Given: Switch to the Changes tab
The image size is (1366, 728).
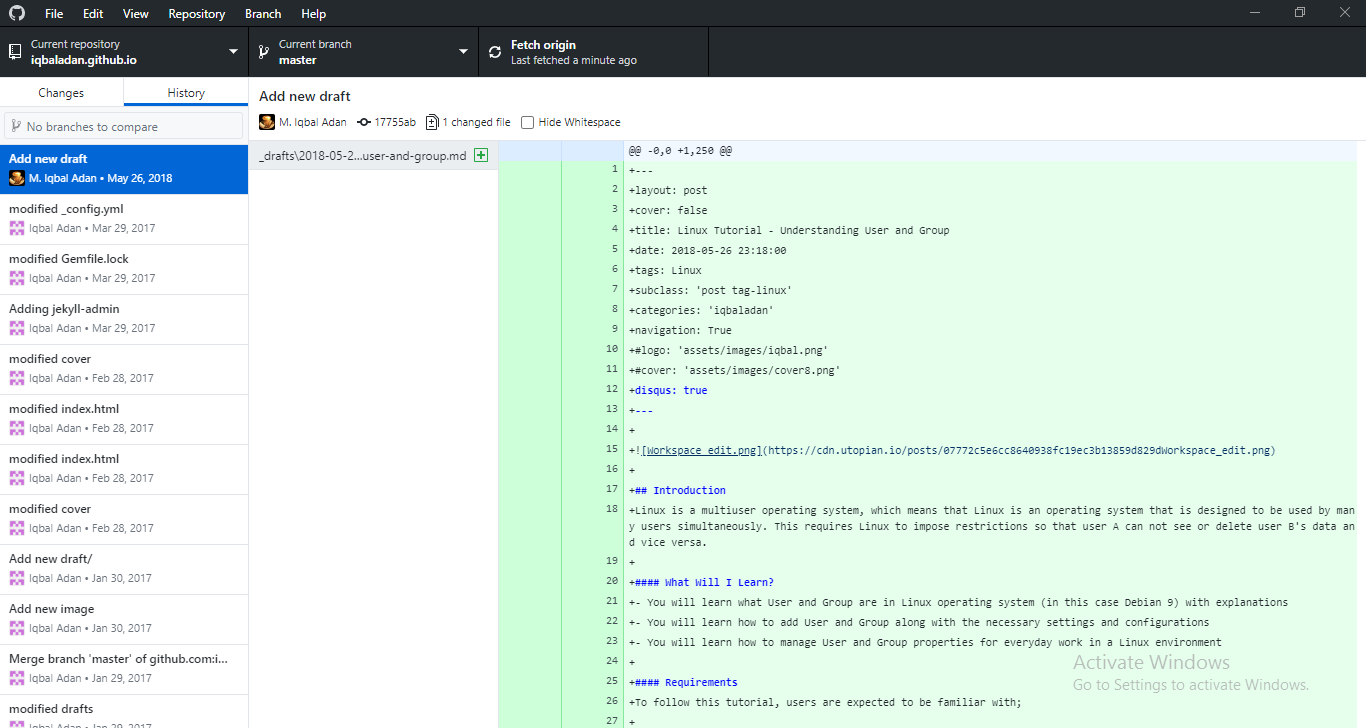Looking at the screenshot, I should [x=61, y=92].
